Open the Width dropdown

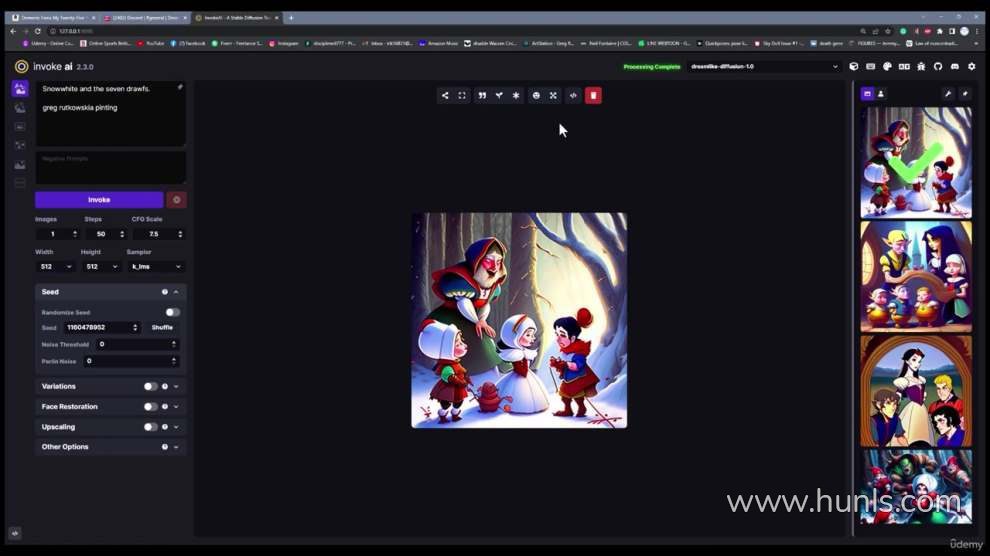pyautogui.click(x=56, y=267)
